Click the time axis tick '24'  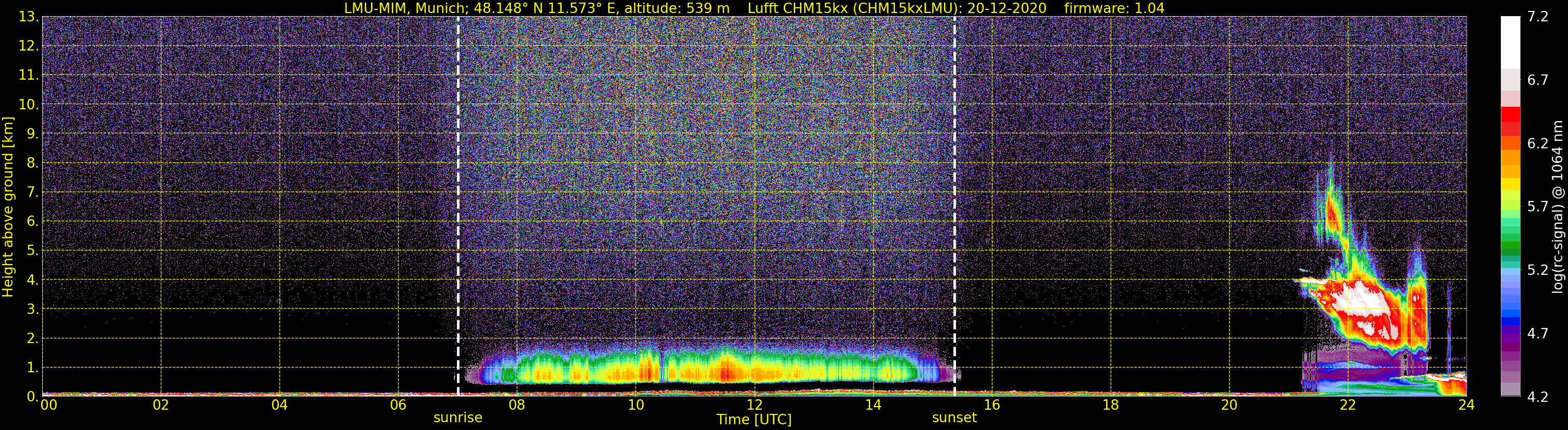[x=1467, y=405]
